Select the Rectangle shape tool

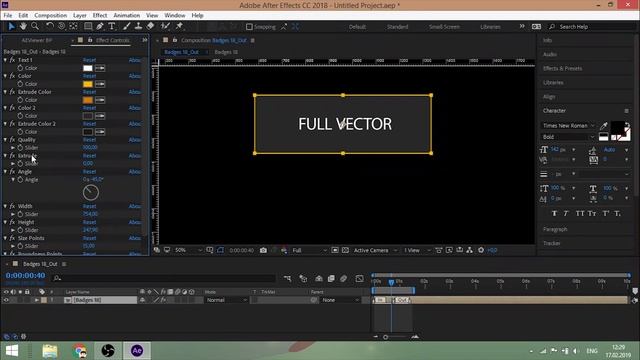88,27
